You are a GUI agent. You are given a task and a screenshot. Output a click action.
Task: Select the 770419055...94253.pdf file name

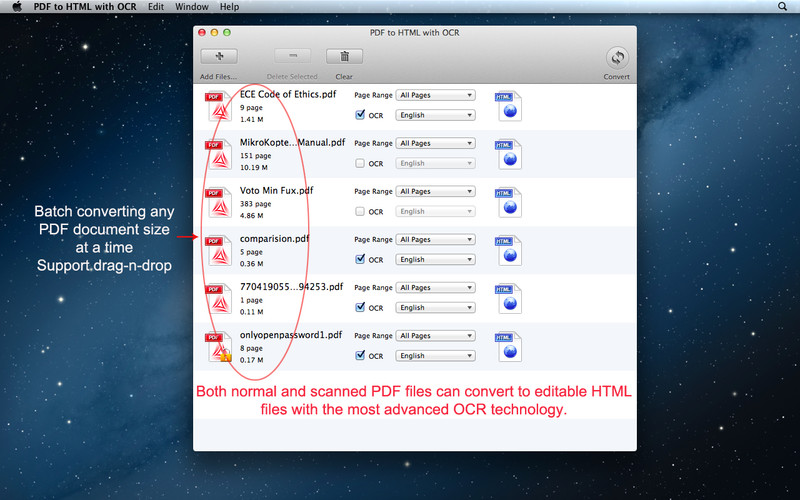[x=291, y=286]
